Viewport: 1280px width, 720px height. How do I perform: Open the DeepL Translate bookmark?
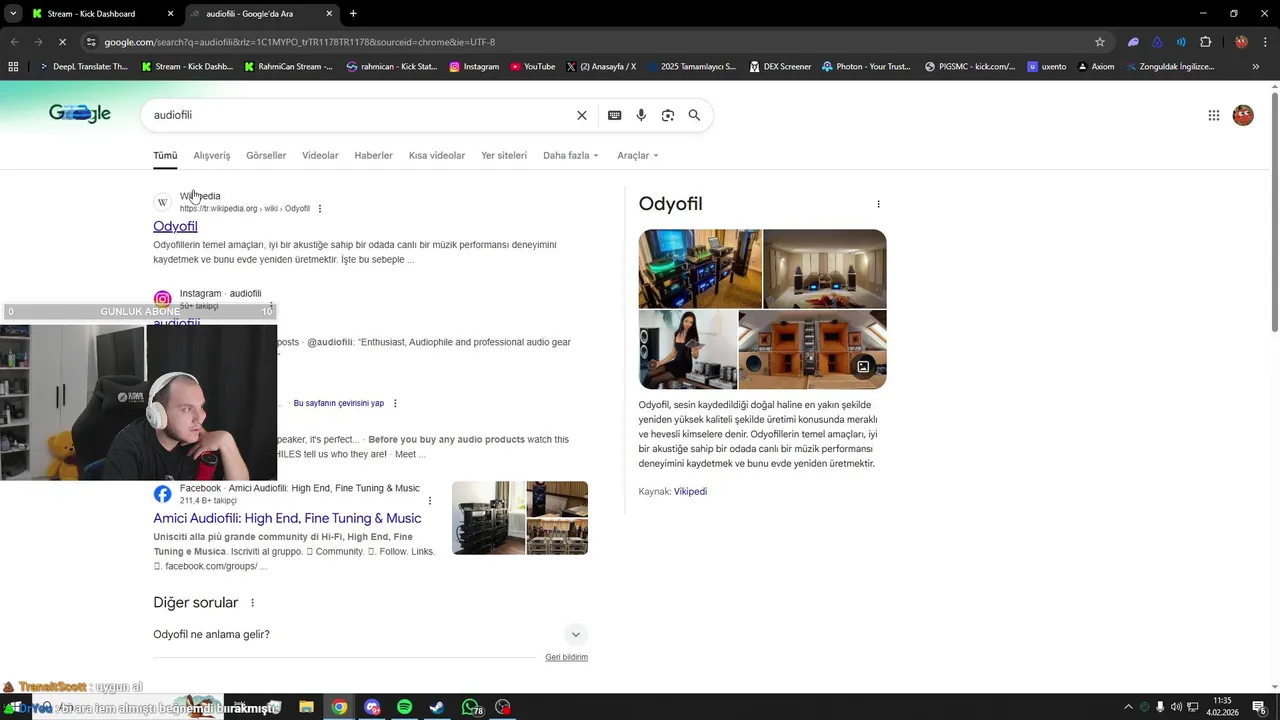83,67
